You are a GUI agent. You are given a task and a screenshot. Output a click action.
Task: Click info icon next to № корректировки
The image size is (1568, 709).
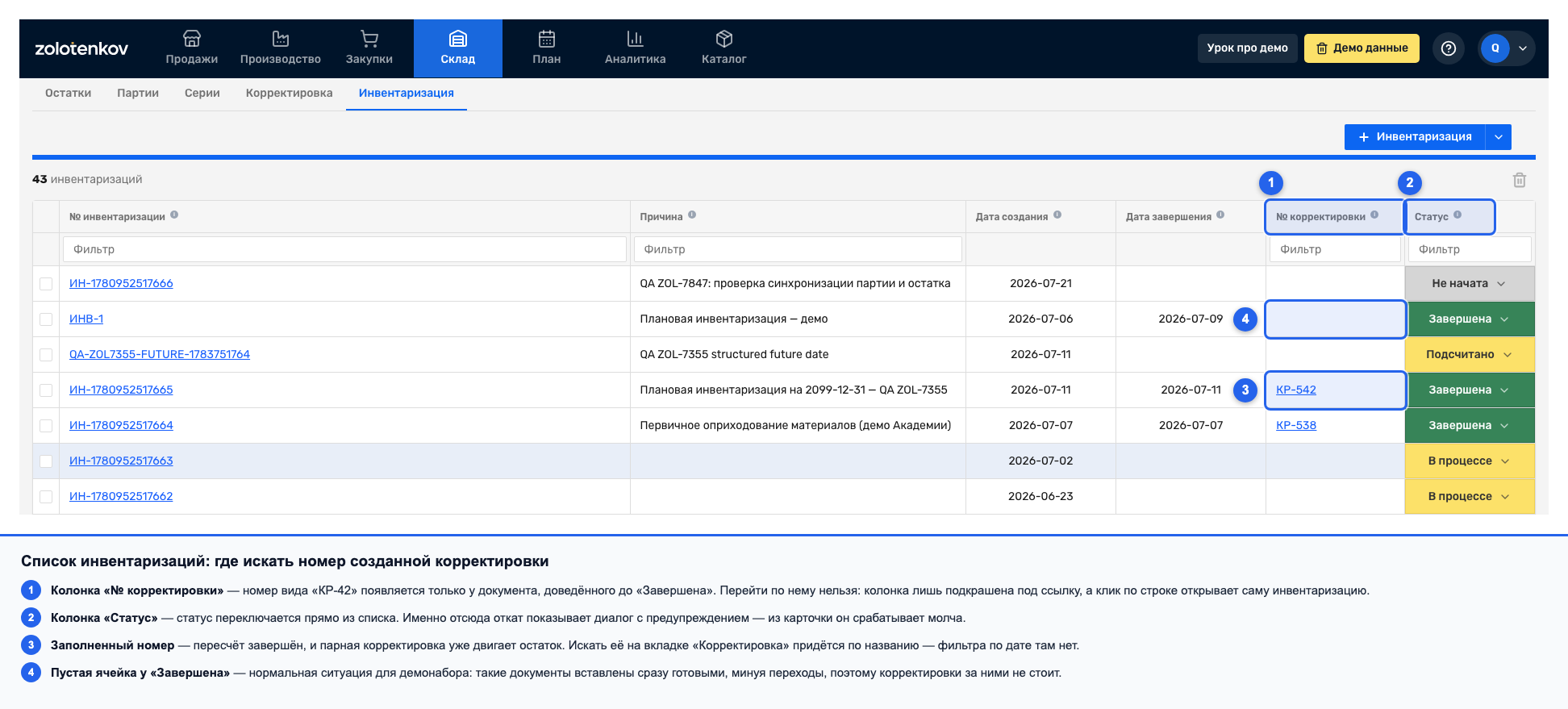1374,215
